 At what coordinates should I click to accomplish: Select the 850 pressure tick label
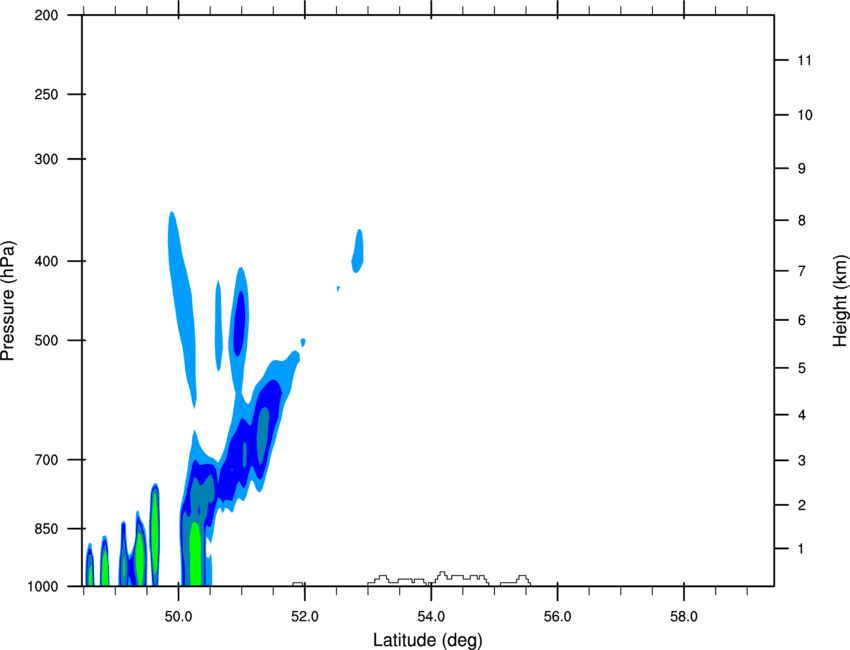pos(46,529)
